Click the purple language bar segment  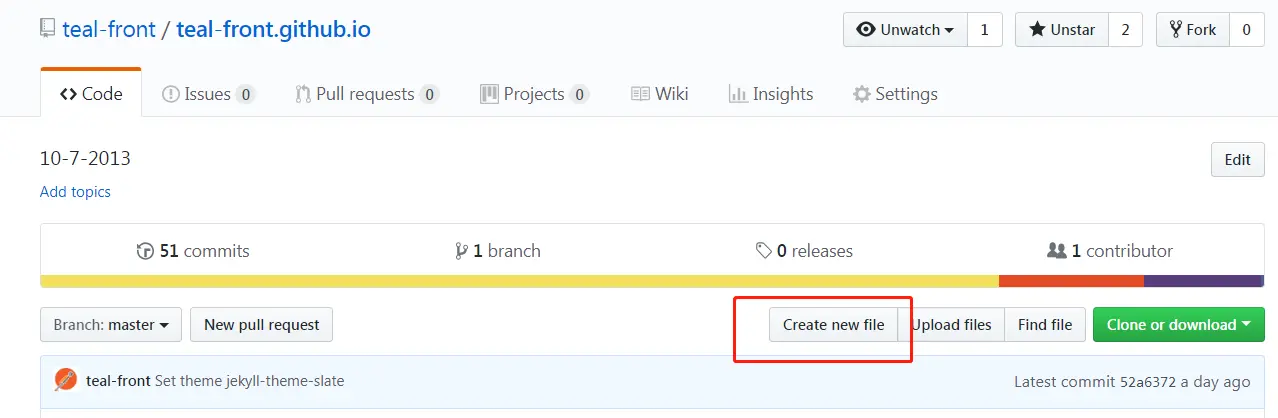point(1204,281)
